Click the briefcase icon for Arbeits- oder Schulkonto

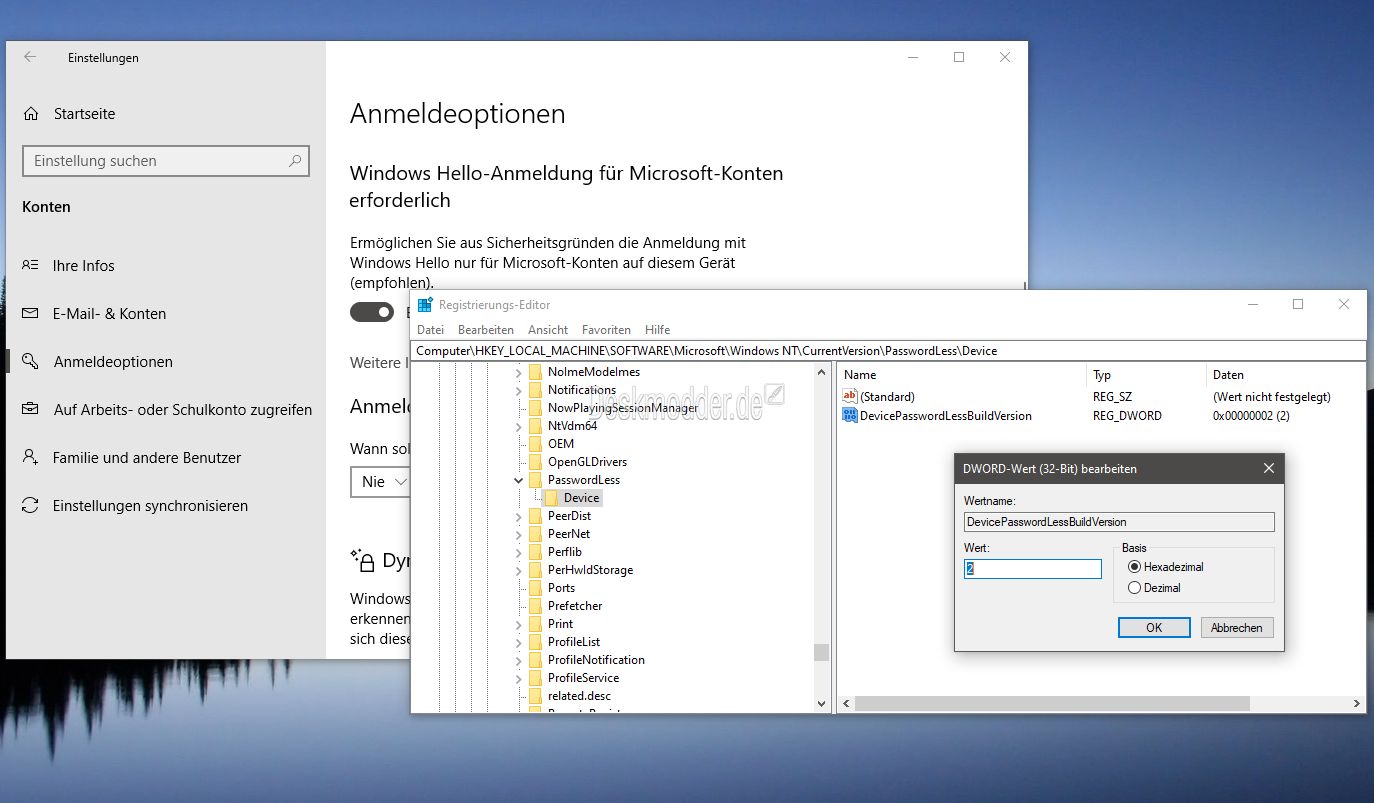point(31,409)
